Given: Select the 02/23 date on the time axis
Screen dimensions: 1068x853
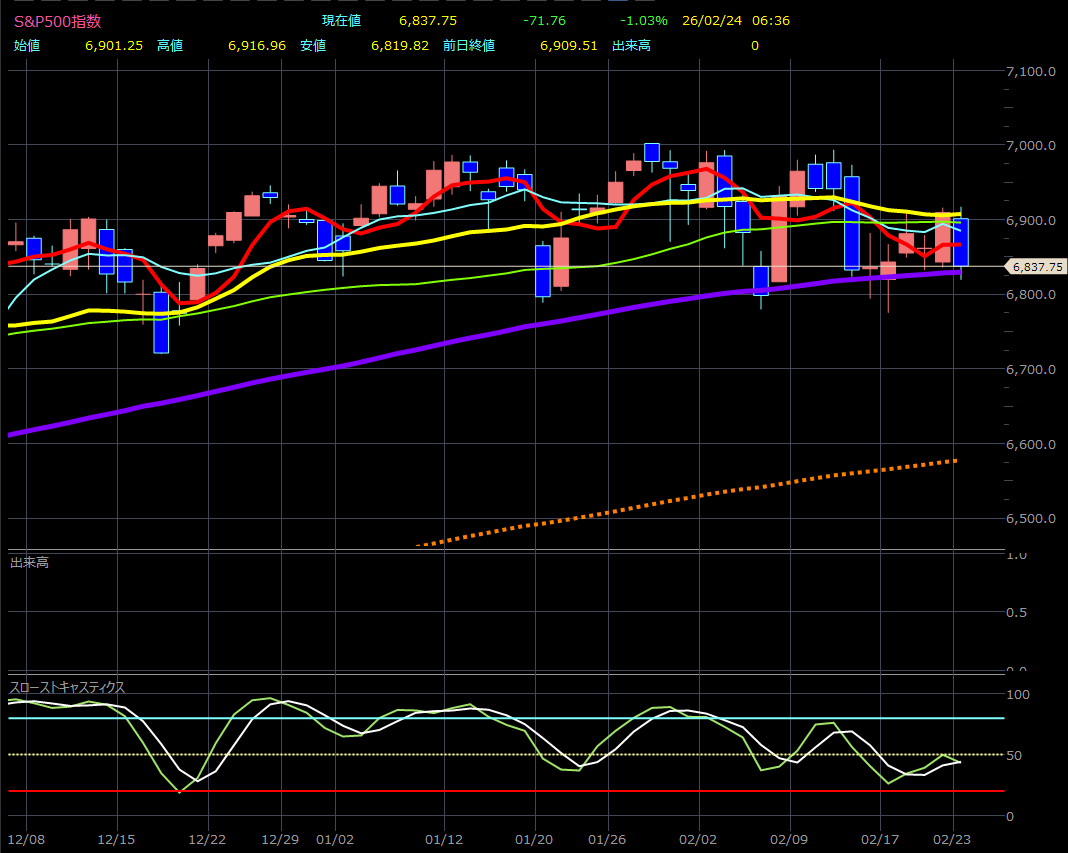Looking at the screenshot, I should click(x=952, y=838).
